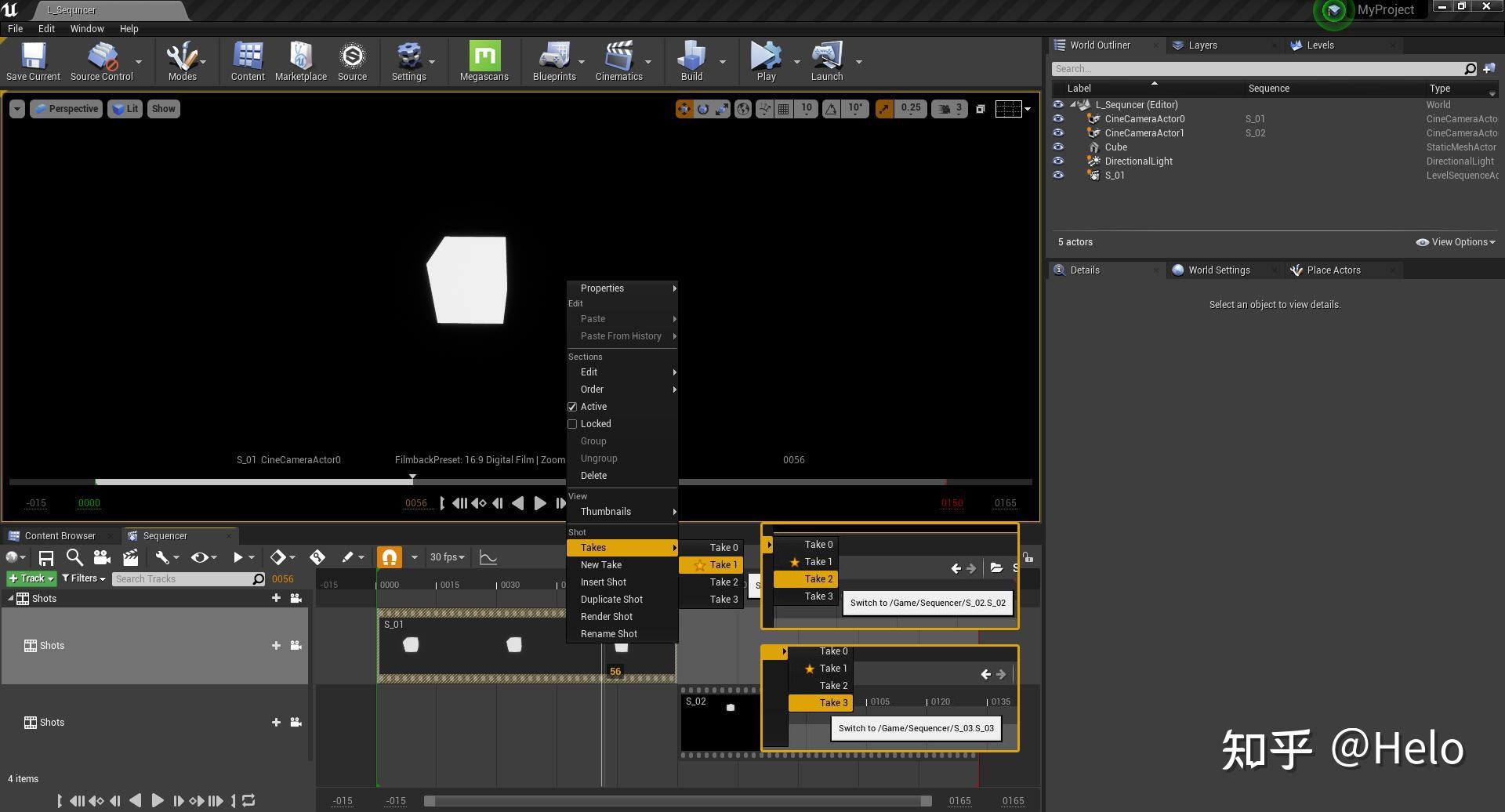This screenshot has height=812, width=1505.
Task: Hide the Cube actor in World Outliner
Action: click(x=1059, y=147)
